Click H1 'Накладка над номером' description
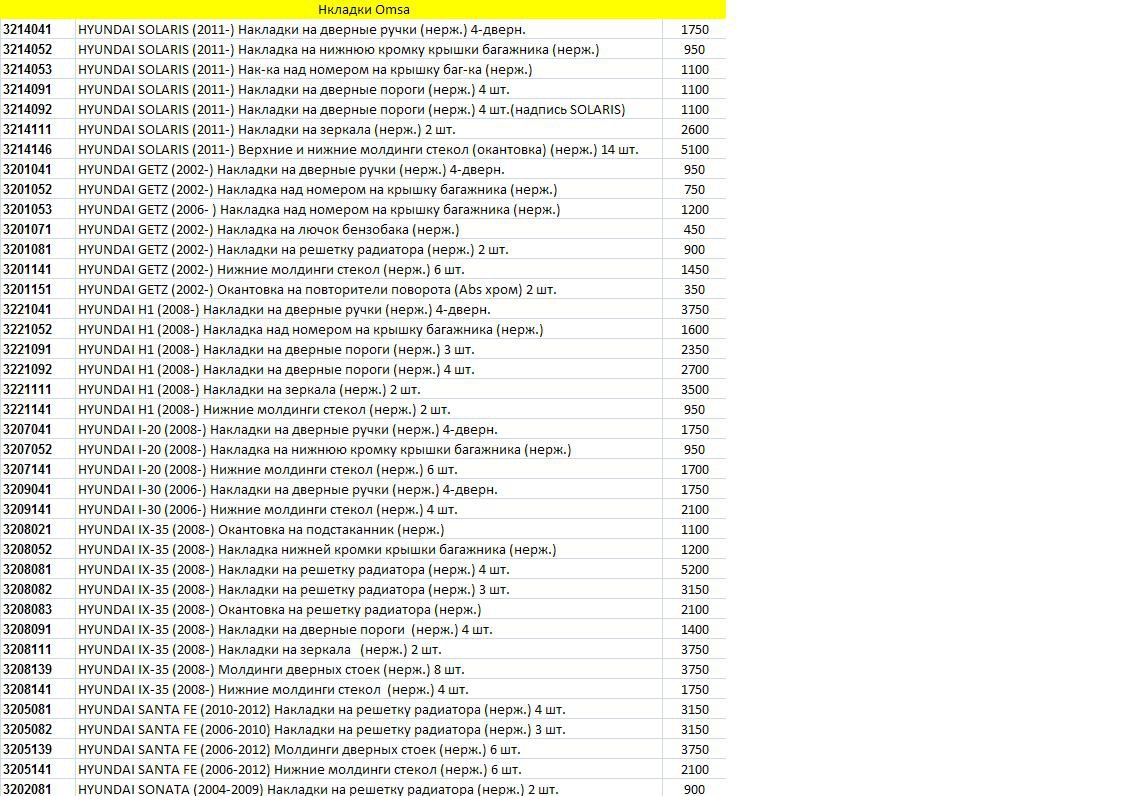 coord(310,330)
